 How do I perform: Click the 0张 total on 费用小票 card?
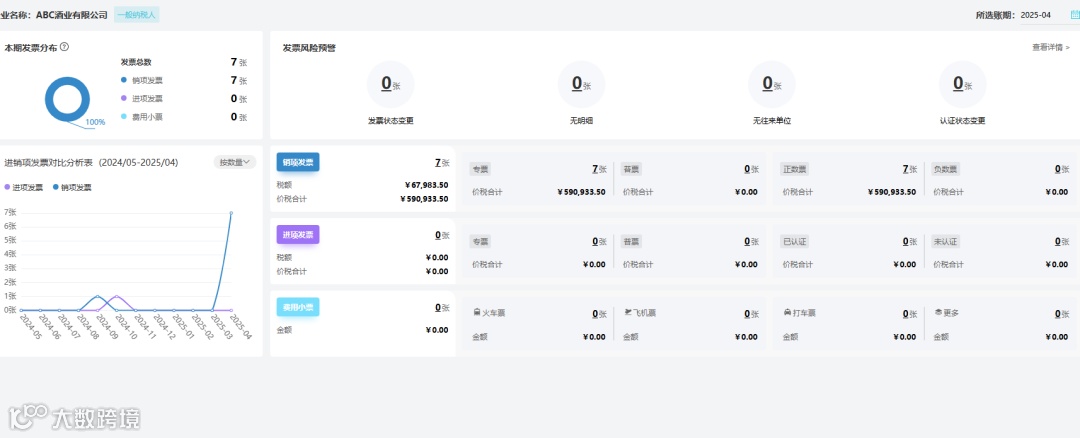(x=442, y=307)
